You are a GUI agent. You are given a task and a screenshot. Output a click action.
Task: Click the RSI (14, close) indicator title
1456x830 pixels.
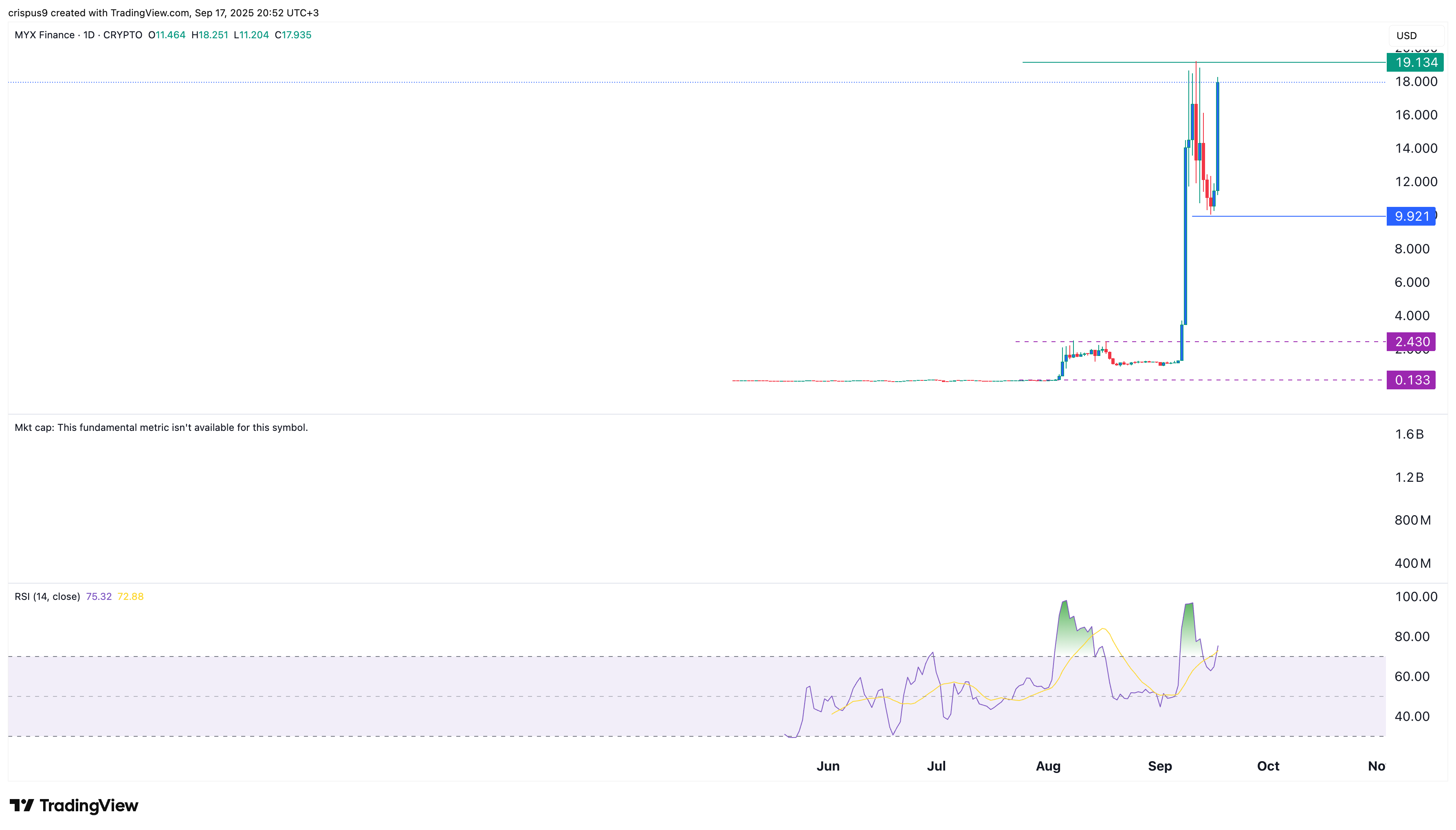coord(47,596)
